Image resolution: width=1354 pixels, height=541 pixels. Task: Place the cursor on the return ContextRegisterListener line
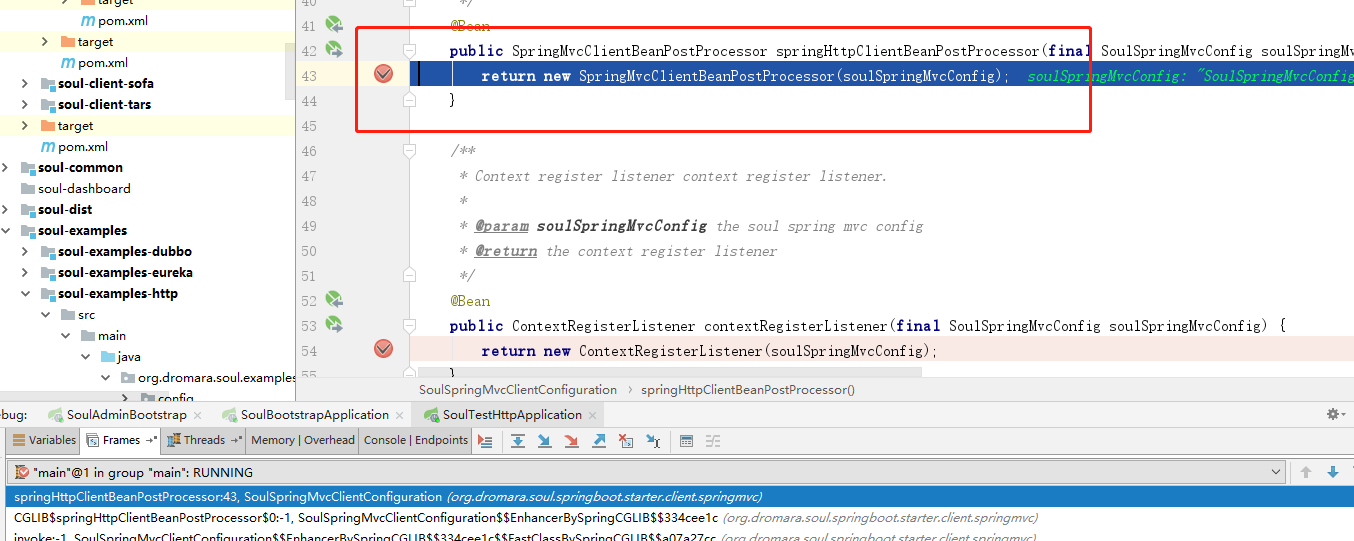click(709, 351)
